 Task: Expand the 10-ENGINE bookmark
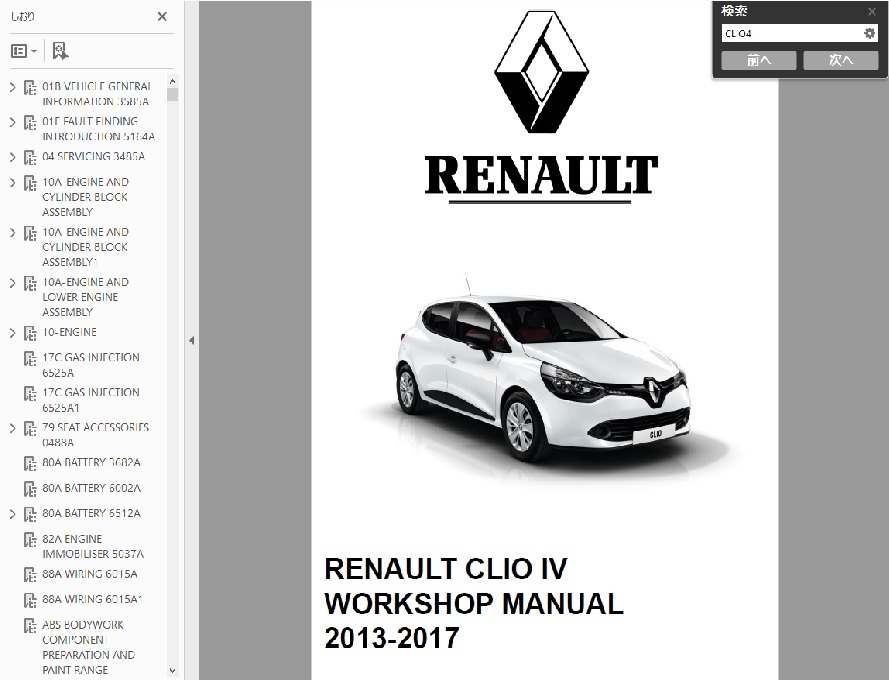(12, 333)
